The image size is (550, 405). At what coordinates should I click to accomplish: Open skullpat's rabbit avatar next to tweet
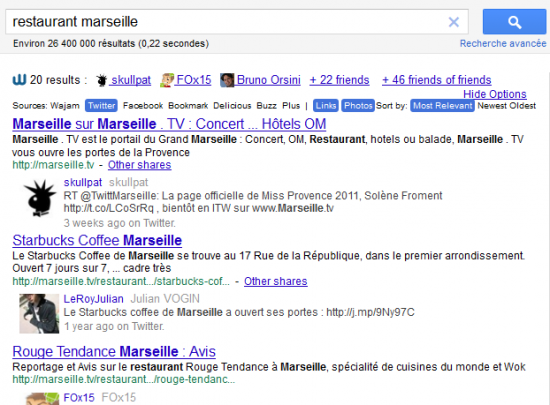point(40,198)
